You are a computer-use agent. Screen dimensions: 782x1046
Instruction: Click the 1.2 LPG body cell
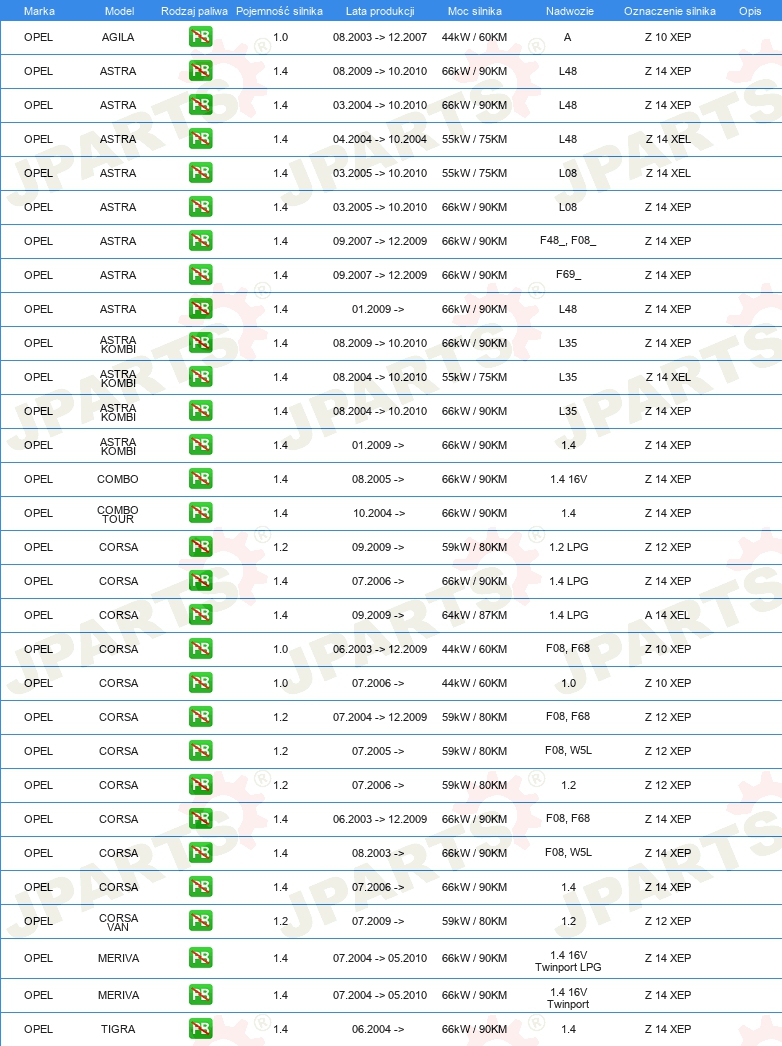(x=568, y=547)
